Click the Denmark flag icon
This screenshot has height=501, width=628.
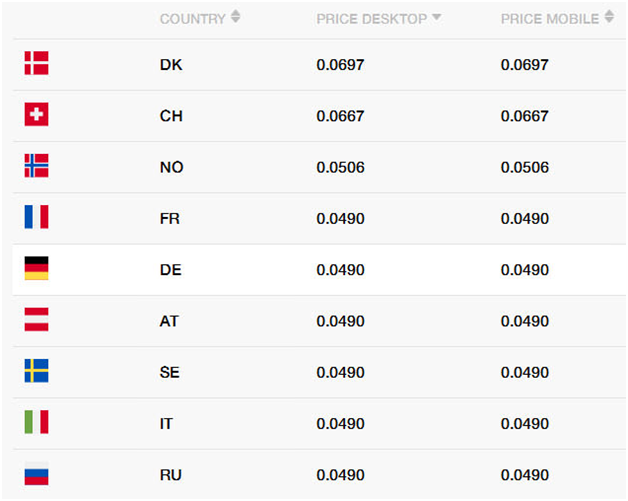tap(36, 63)
